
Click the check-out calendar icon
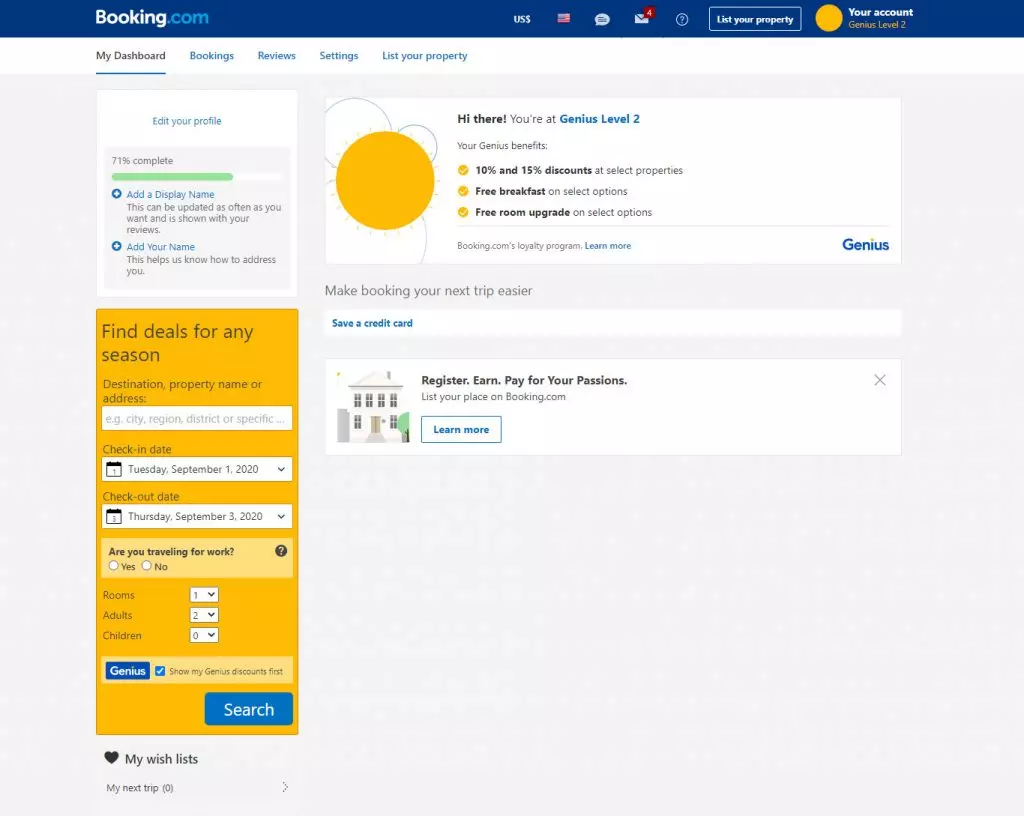(x=114, y=516)
